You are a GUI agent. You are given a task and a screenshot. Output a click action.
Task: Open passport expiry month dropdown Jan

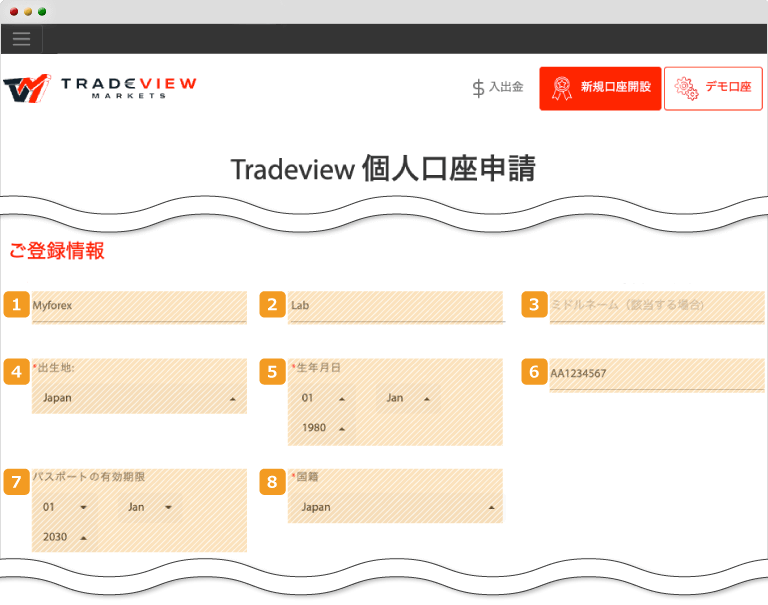coord(150,507)
